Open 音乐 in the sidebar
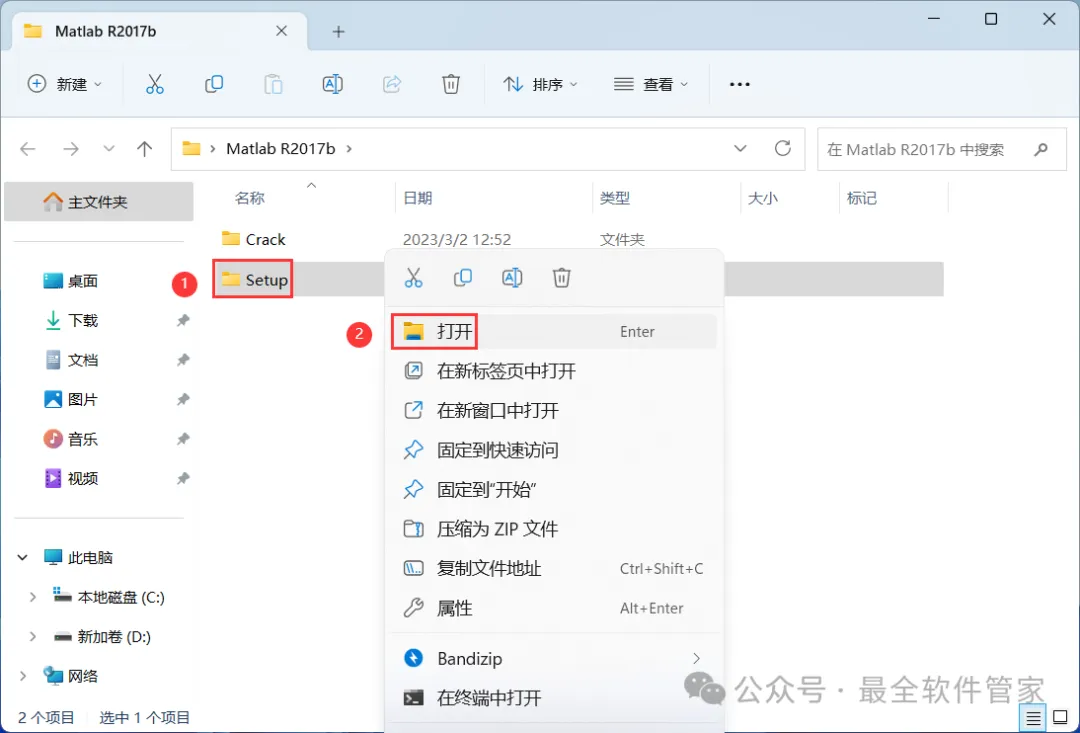The height and width of the screenshot is (733, 1080). [x=72, y=439]
